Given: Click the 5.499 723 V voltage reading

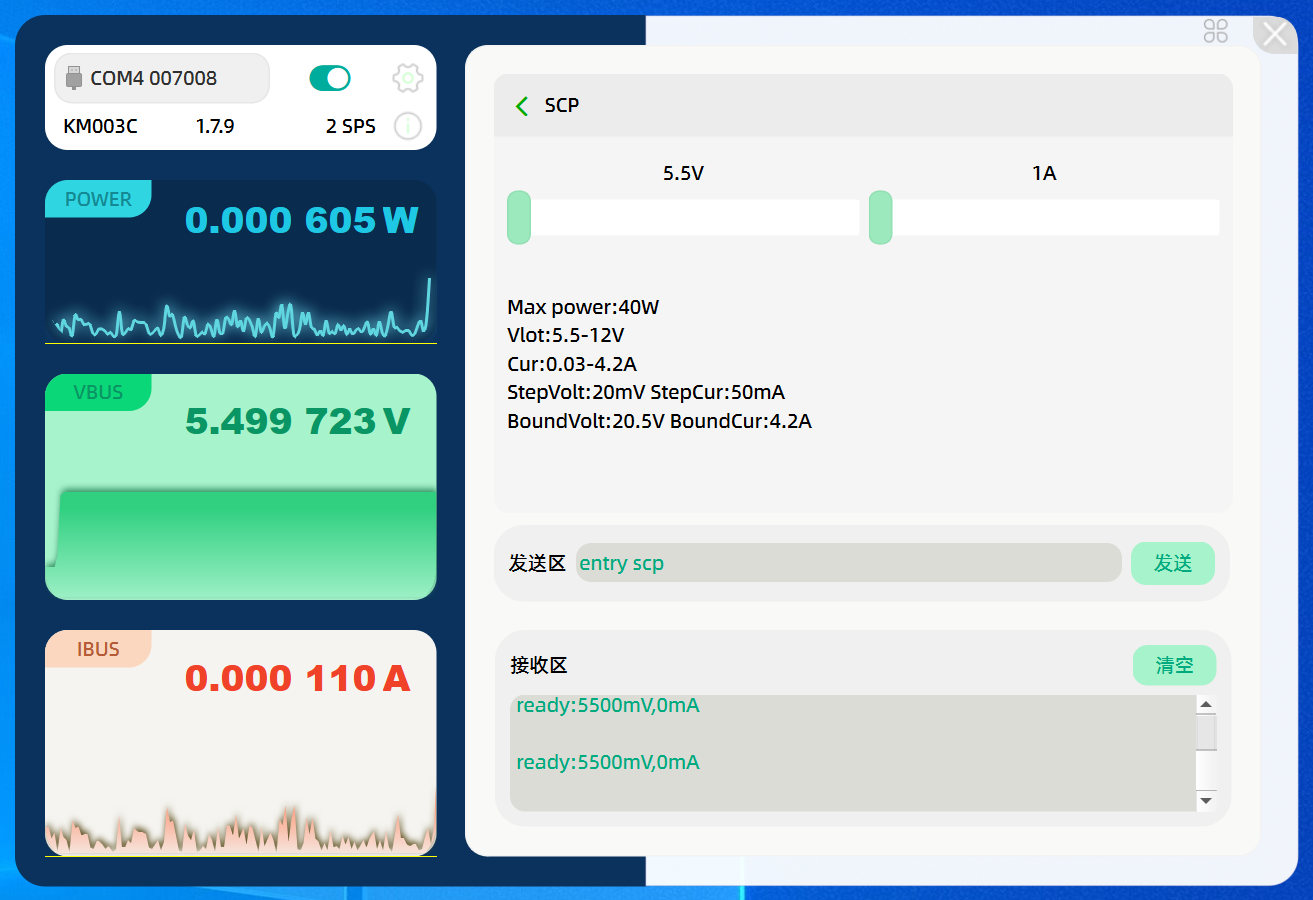Looking at the screenshot, I should (x=297, y=422).
